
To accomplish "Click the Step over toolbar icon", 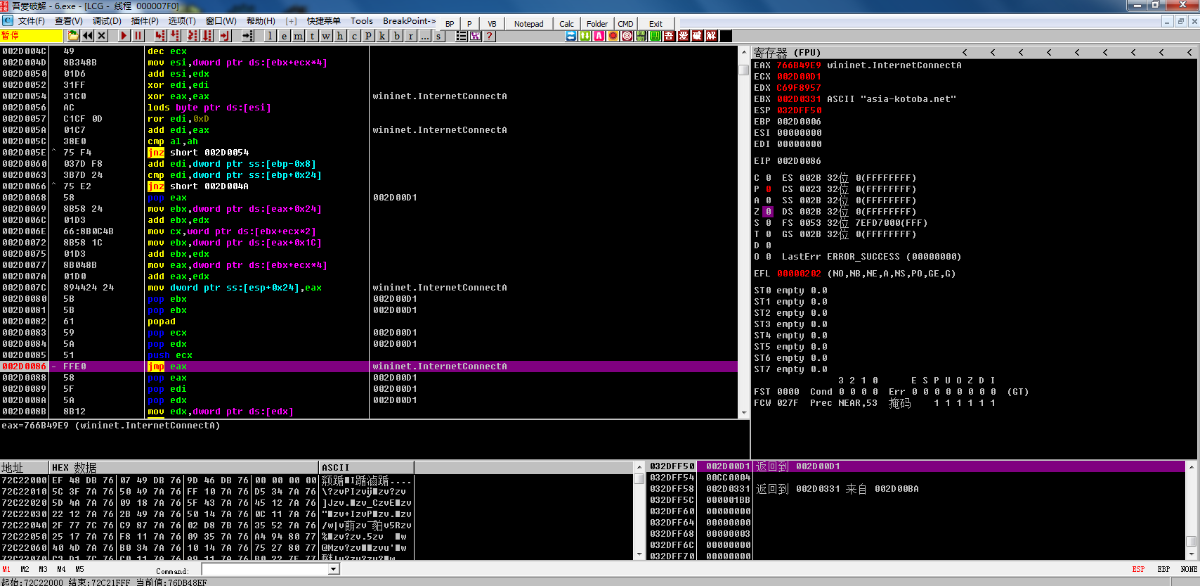I will tap(172, 36).
